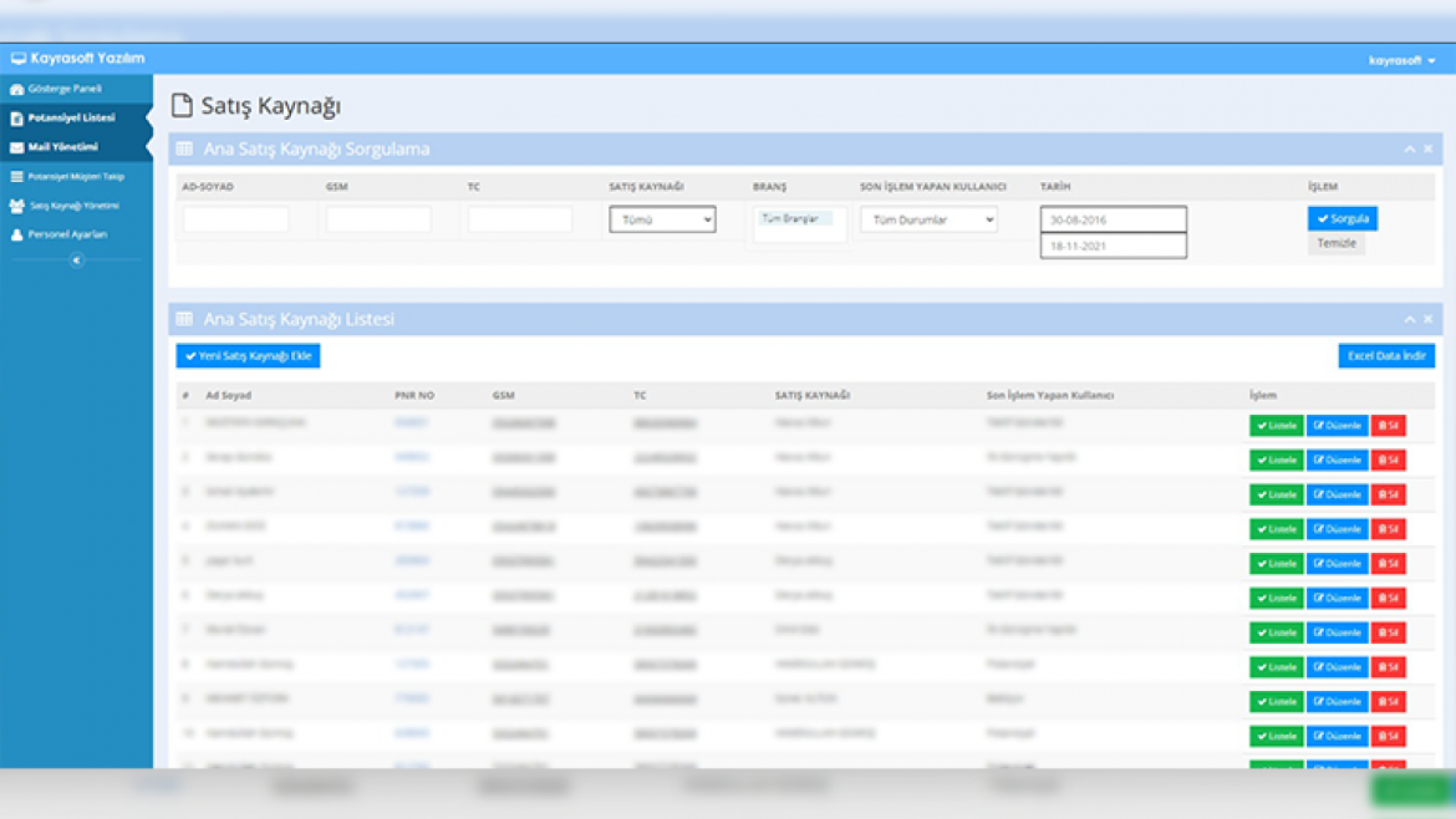
Task: Collapse the Ana Satış Kaynağı Listesi panel
Action: (1409, 320)
